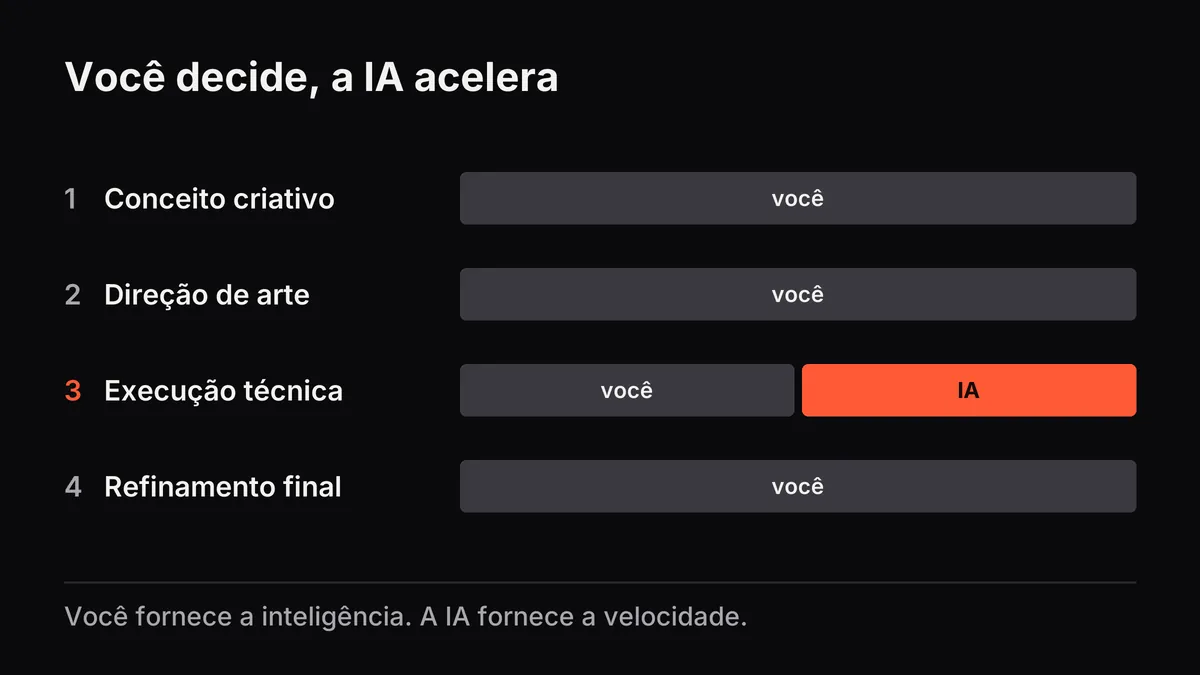Screen dimensions: 1200x675
Task: Click the word 'inteligência' in the footer
Action: [x=335, y=617]
